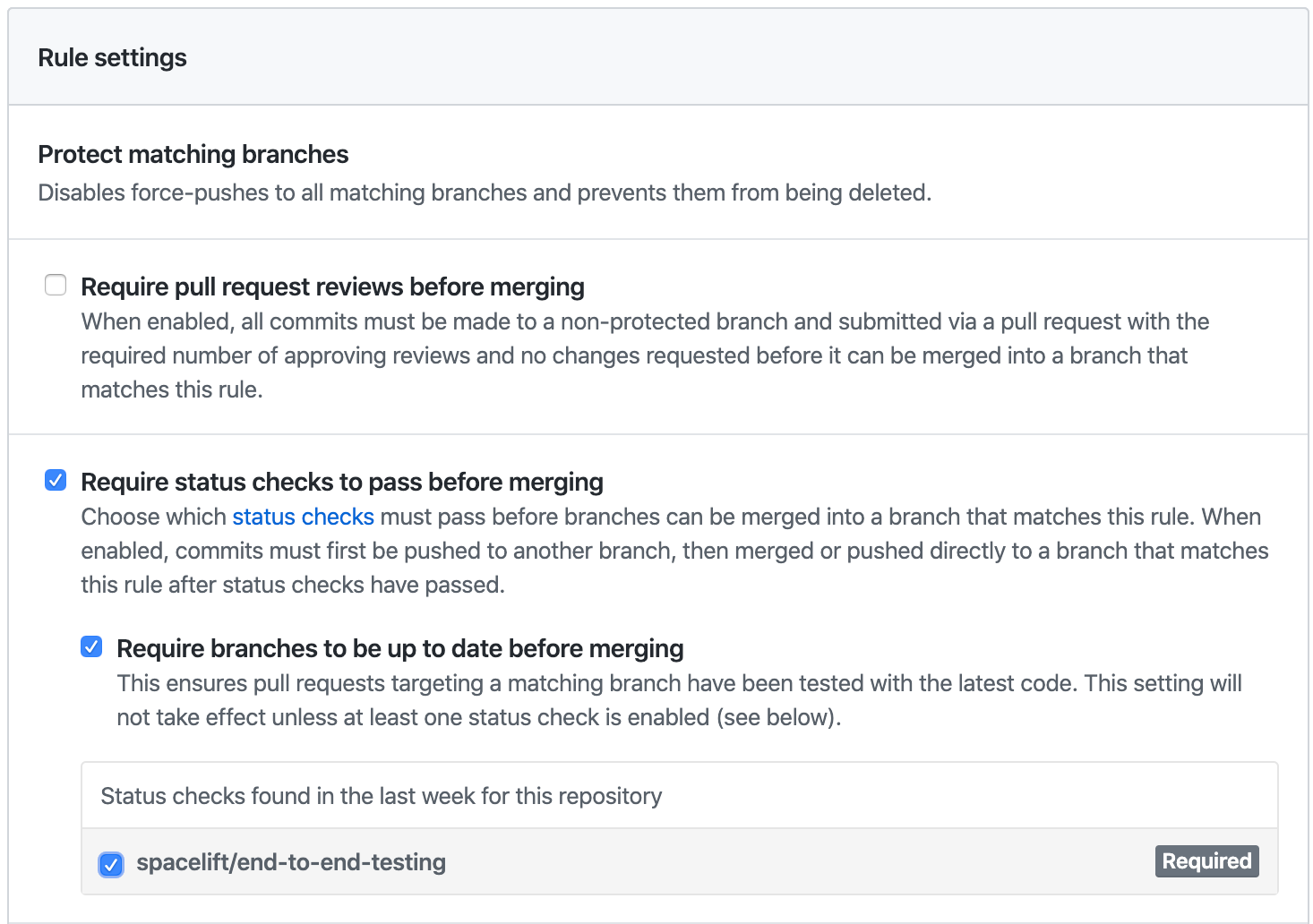Select the spacelift/end-to-end-testing label text
1313x924 pixels.
pos(291,862)
